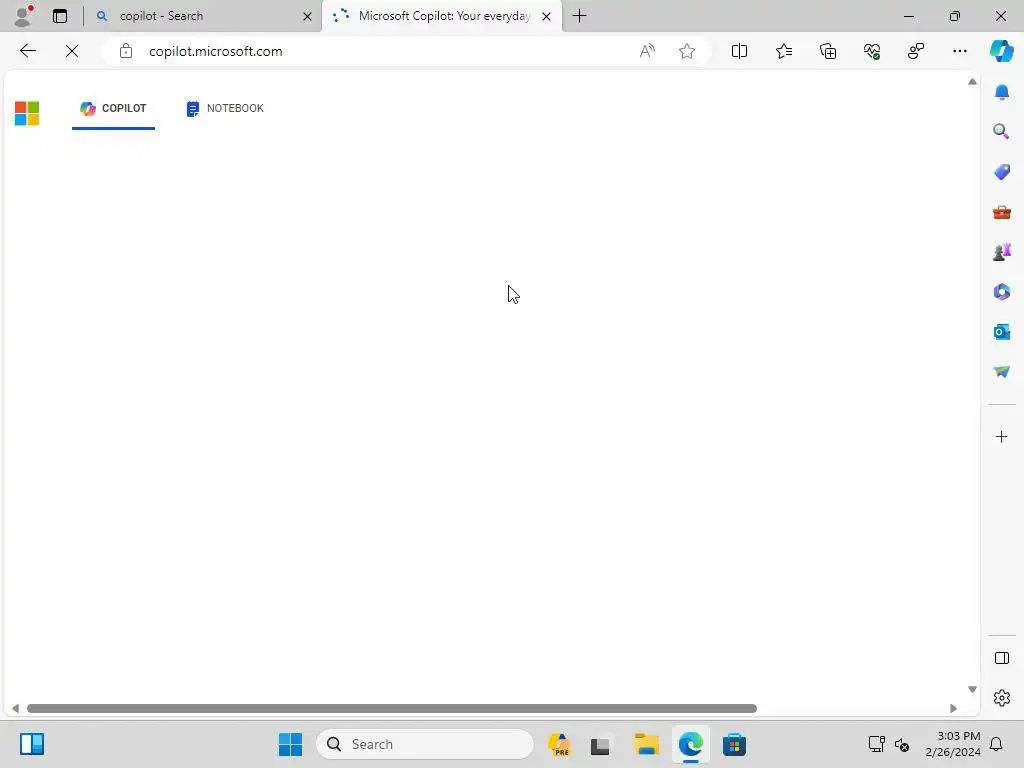The height and width of the screenshot is (768, 1024).
Task: Open split screen view
Action: point(739,51)
